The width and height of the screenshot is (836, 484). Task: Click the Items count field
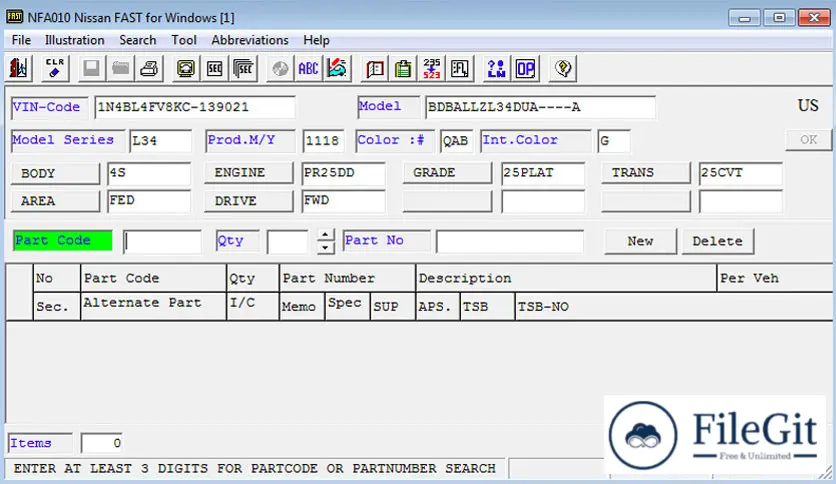(x=102, y=443)
